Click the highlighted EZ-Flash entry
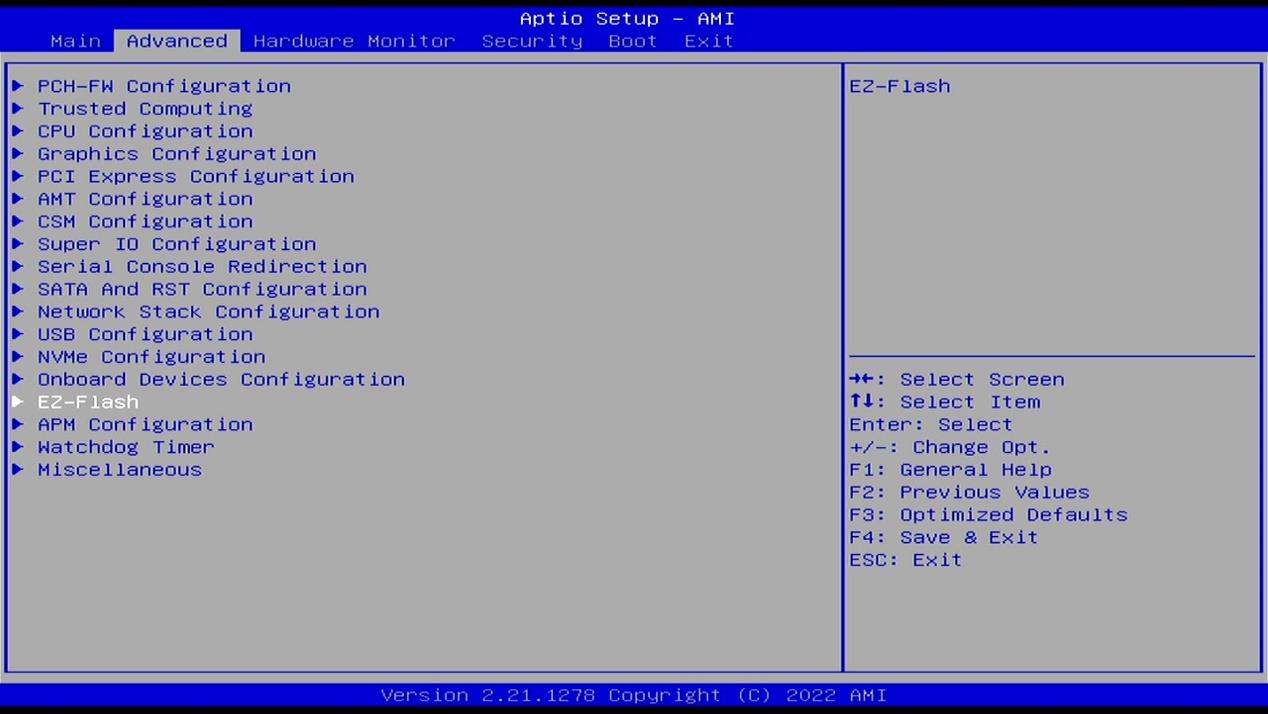Image resolution: width=1268 pixels, height=714 pixels. click(88, 402)
